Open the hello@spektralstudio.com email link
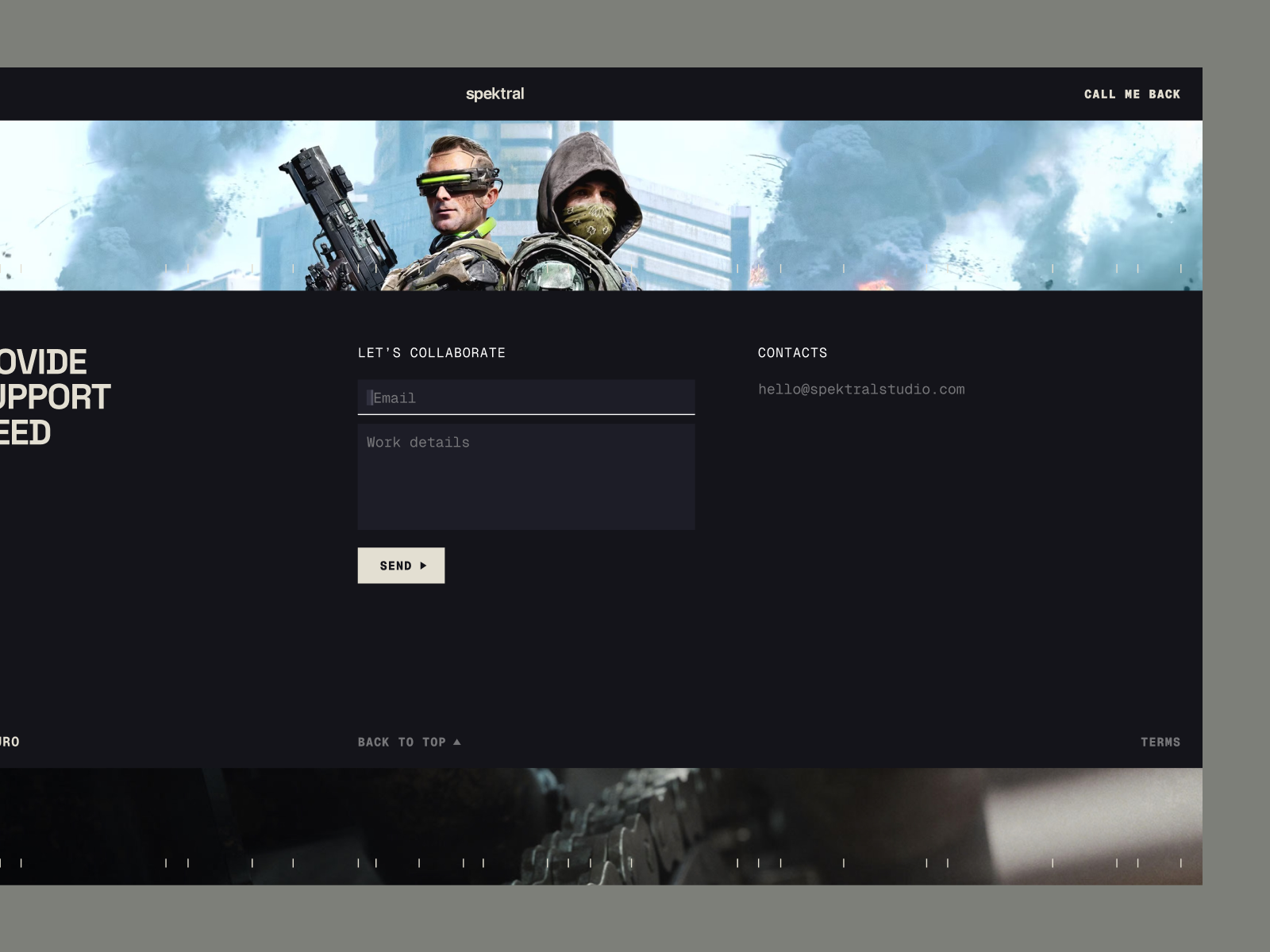The height and width of the screenshot is (952, 1270). [x=861, y=390]
